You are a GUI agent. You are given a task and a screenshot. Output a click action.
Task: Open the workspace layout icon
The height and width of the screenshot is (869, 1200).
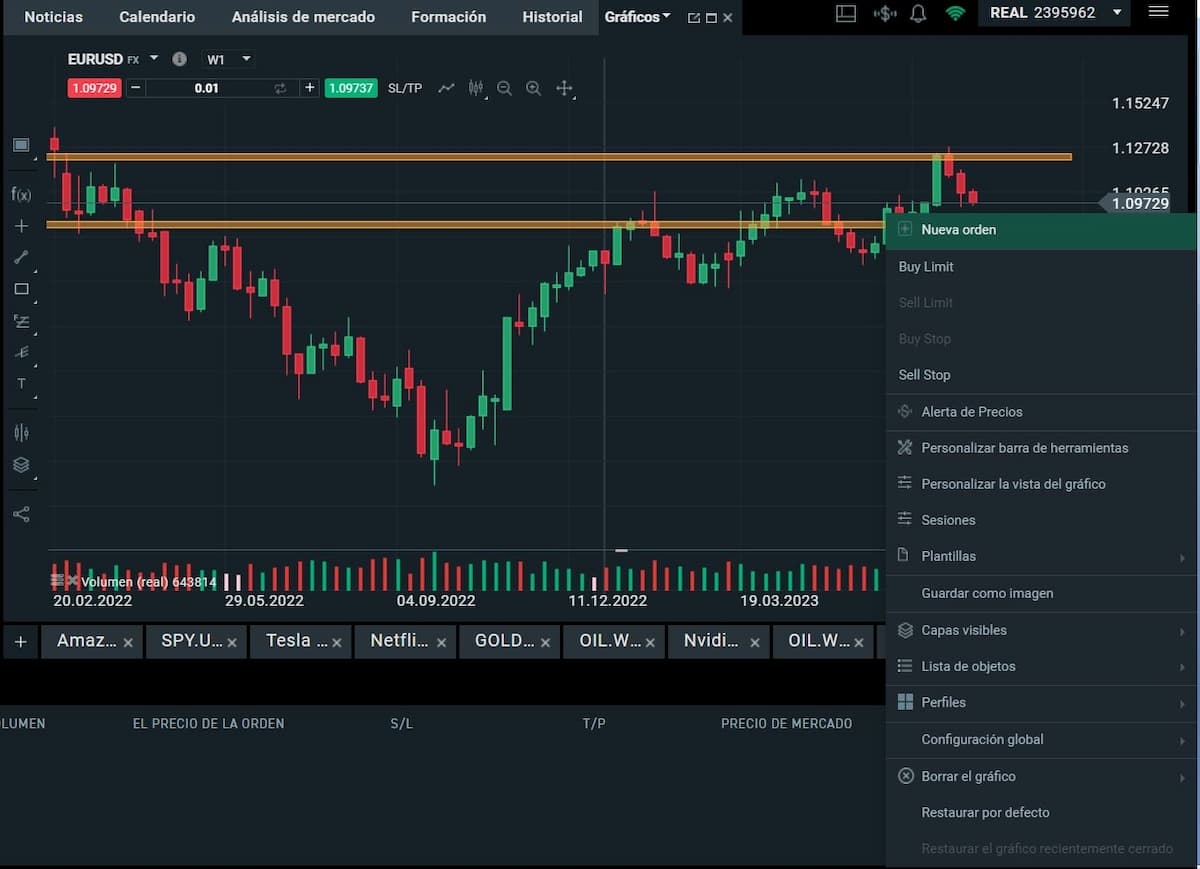[846, 13]
